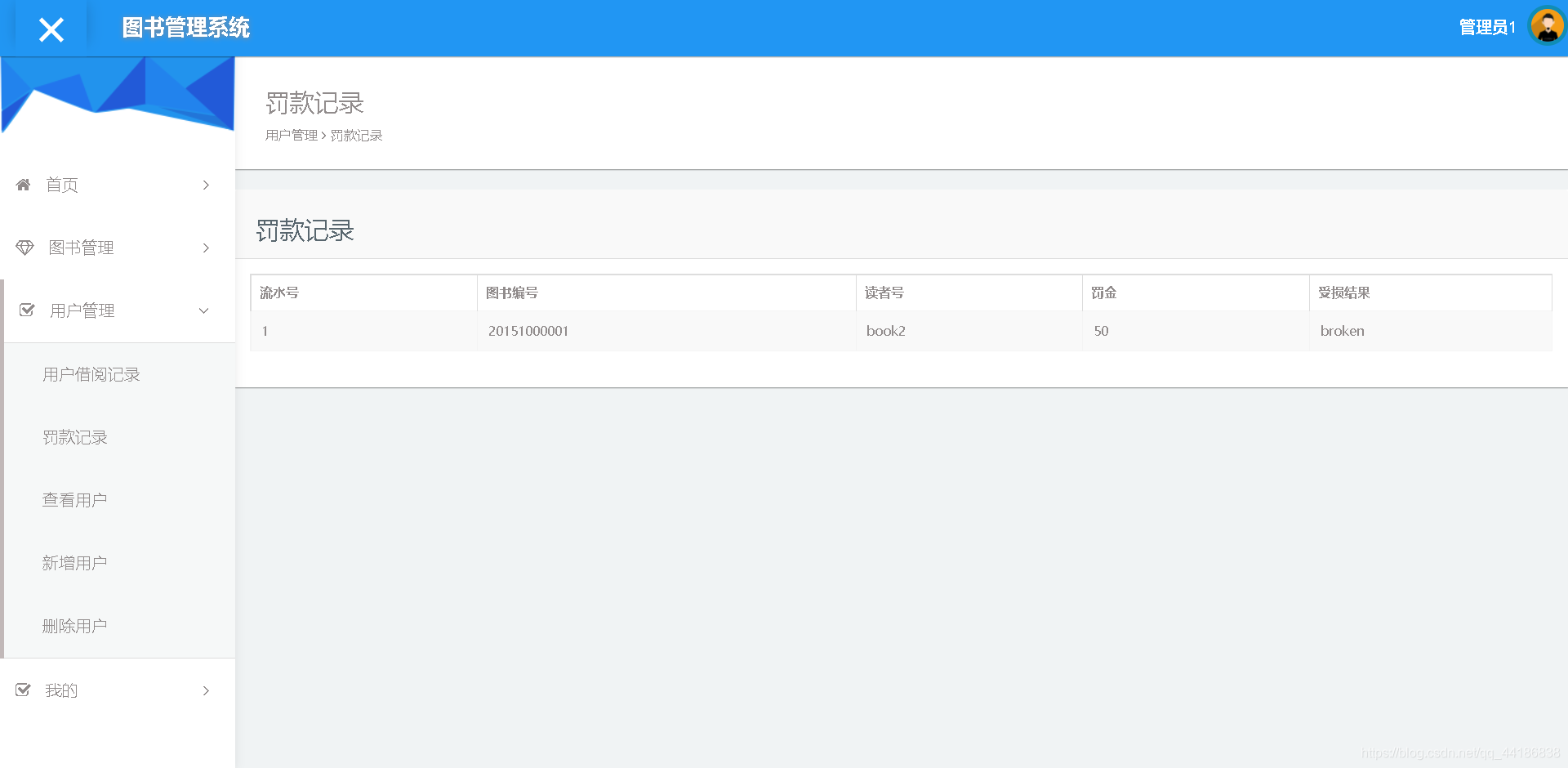Image resolution: width=1568 pixels, height=768 pixels.
Task: Click the blue polygon sidebar banner image
Action: click(118, 94)
